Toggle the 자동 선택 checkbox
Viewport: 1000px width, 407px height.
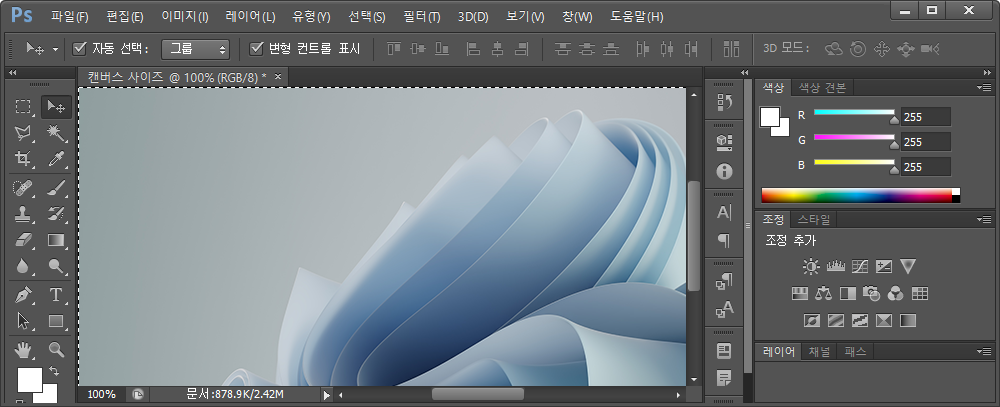(x=80, y=48)
